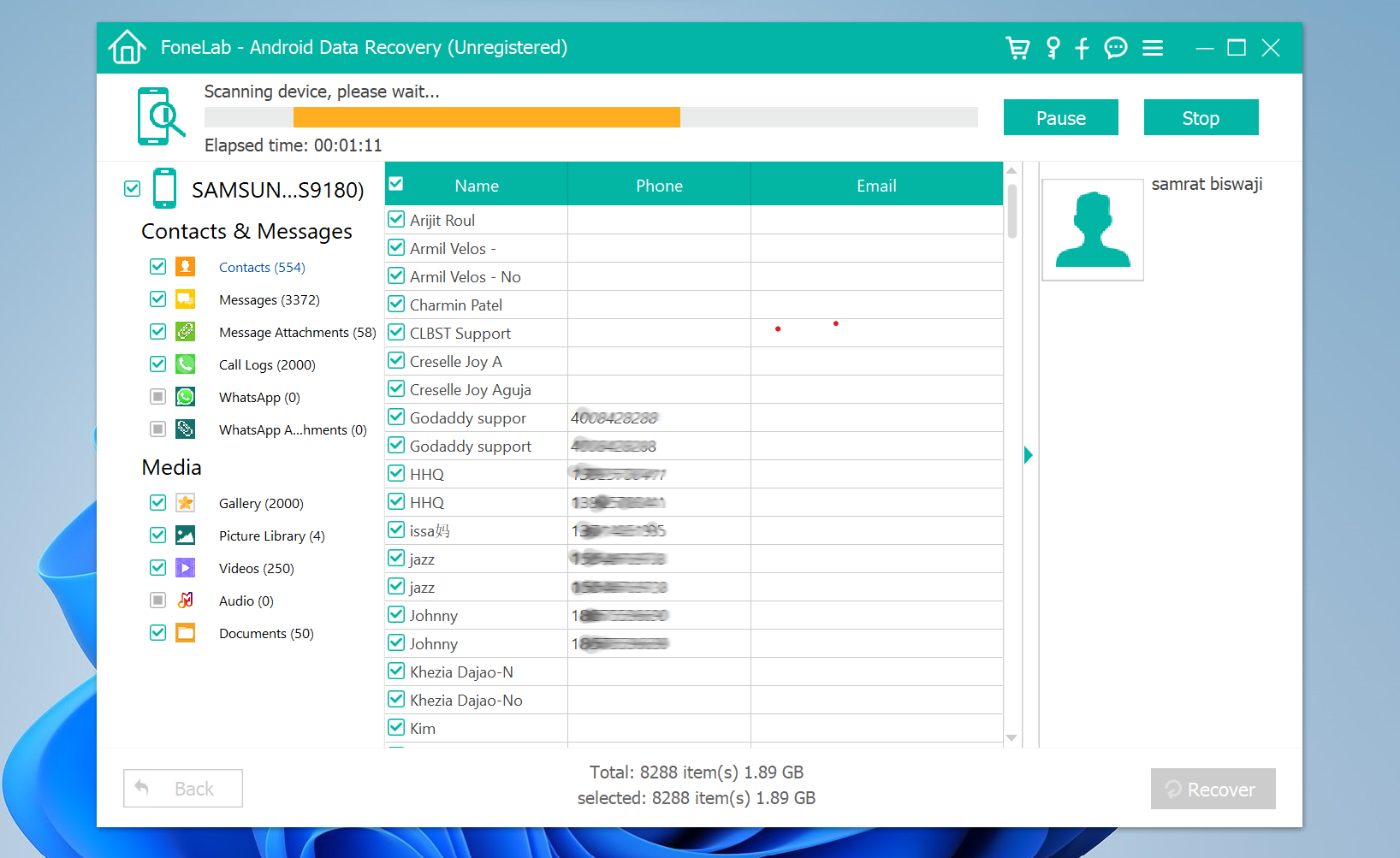Viewport: 1400px width, 858px height.
Task: Toggle the select-all checkbox in Name header
Action: pos(396,183)
